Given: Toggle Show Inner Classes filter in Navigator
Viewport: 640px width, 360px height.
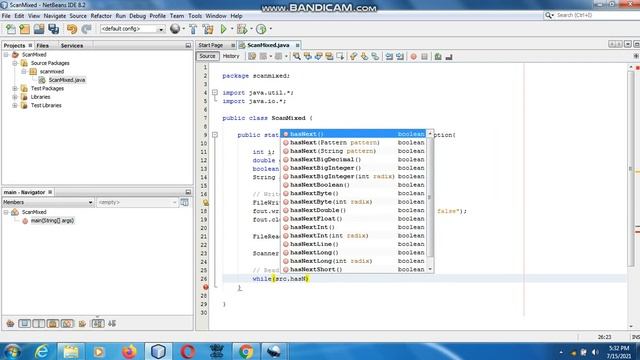Looking at the screenshot, I should click(x=67, y=324).
